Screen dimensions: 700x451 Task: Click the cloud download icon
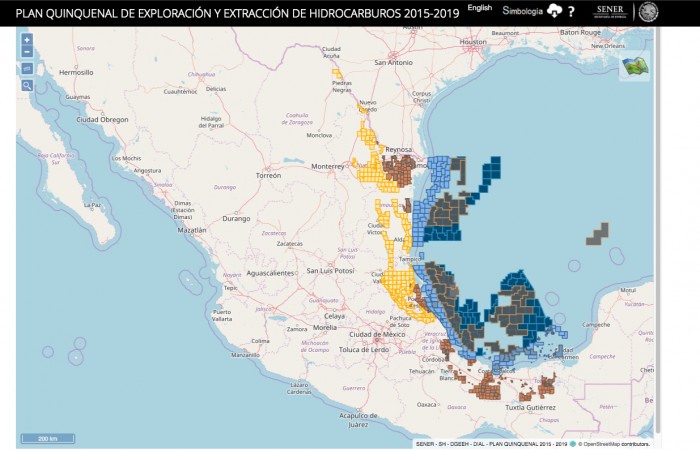click(x=554, y=10)
